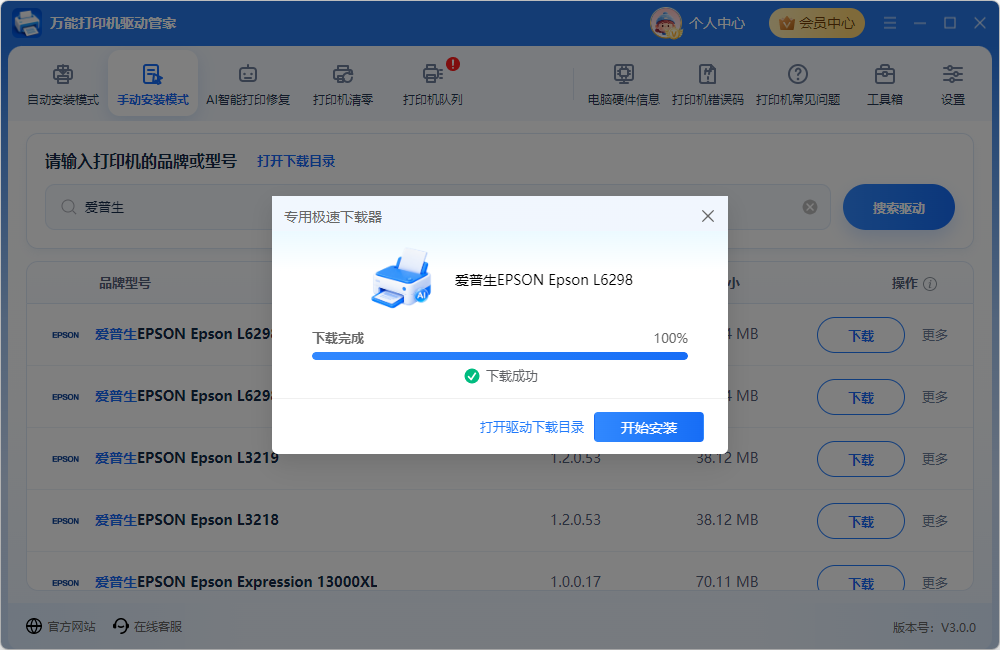Click the app printer logo icon
1000x650 pixels.
27,23
